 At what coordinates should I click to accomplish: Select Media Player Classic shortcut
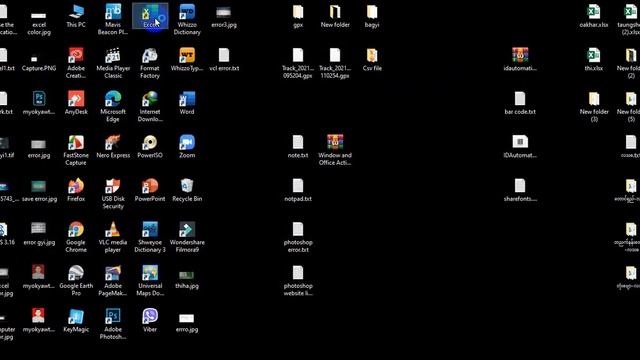[x=113, y=63]
